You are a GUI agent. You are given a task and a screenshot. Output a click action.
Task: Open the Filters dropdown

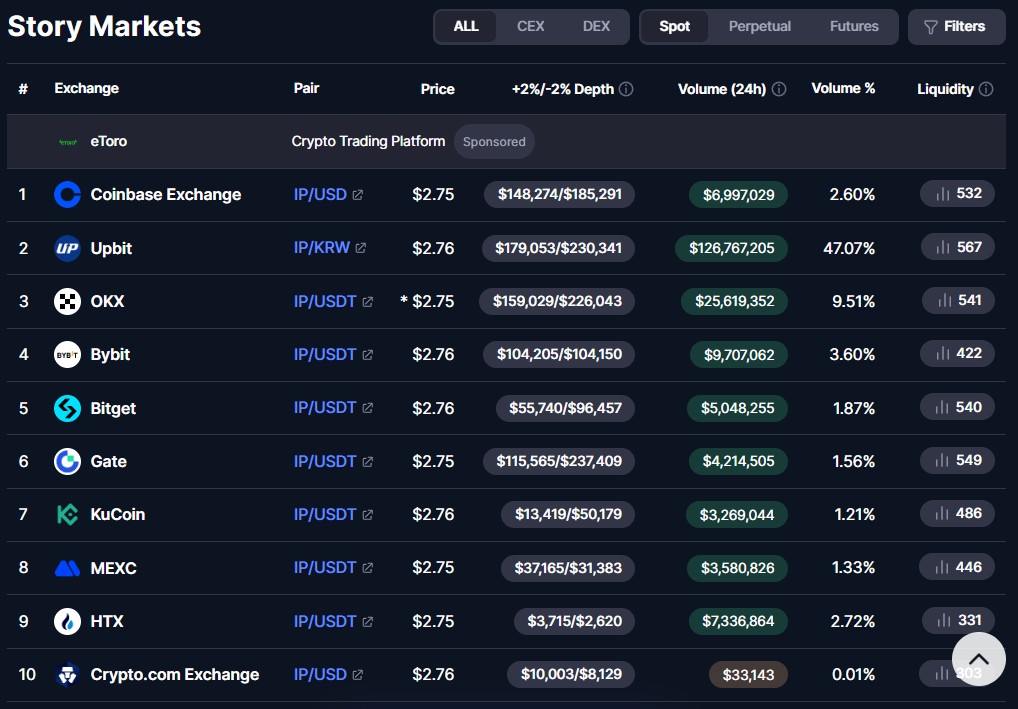(x=955, y=27)
